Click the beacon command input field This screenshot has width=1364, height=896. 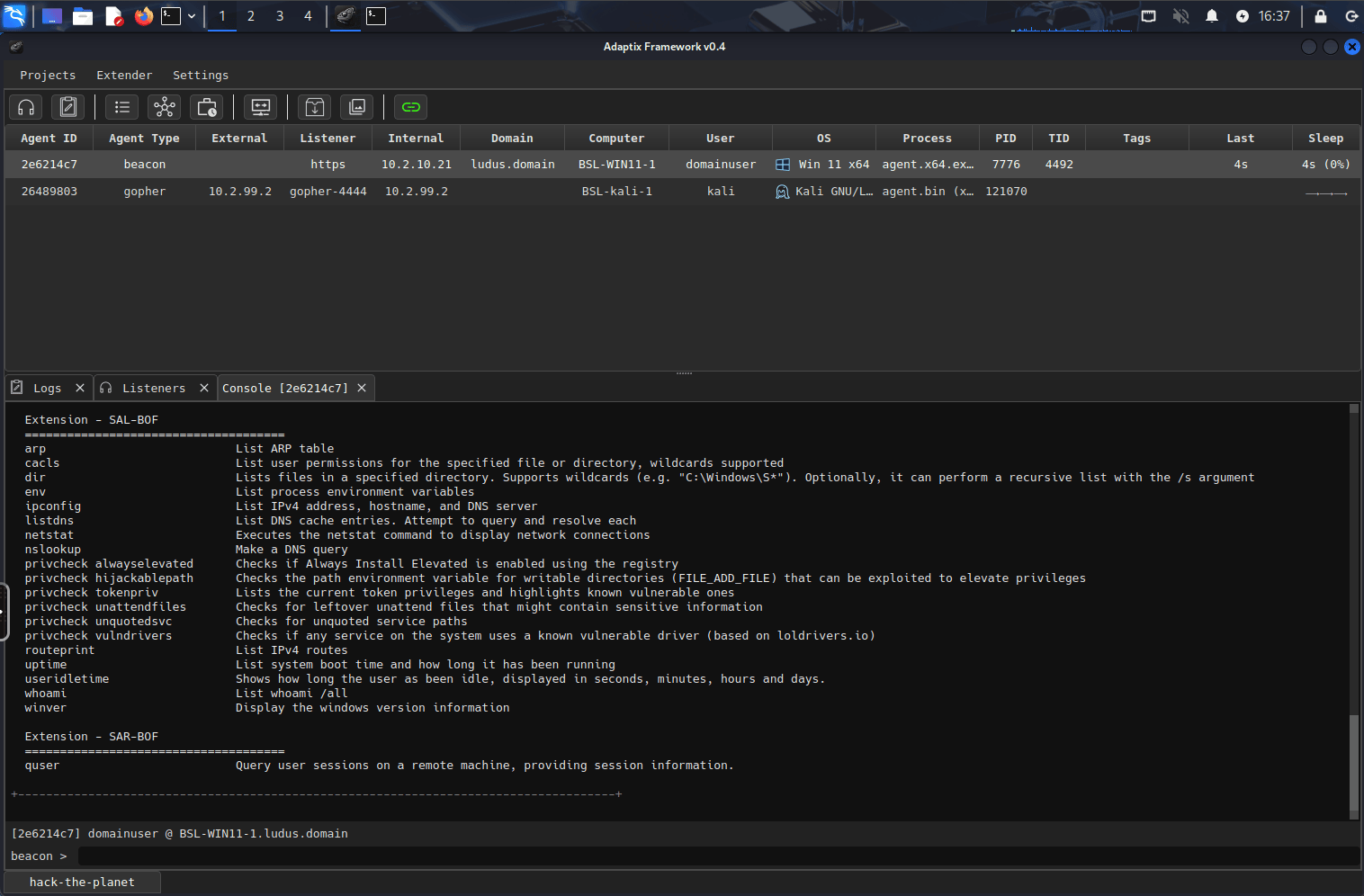718,856
